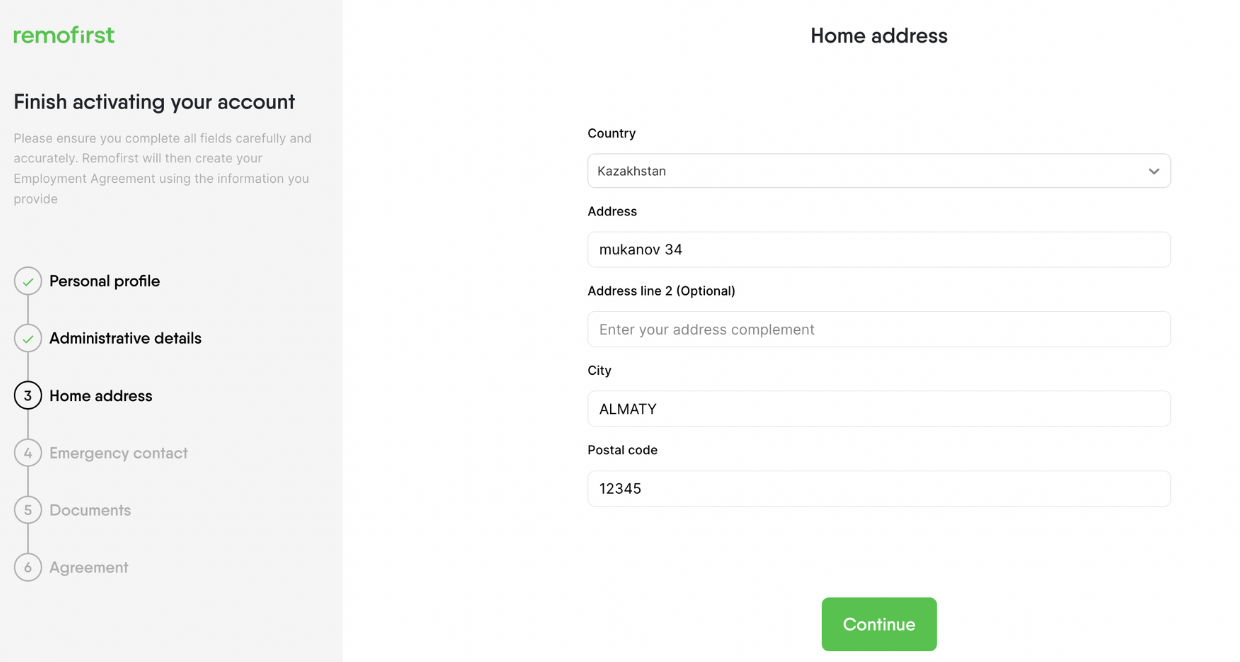Go to Personal profile step
Image resolution: width=1240 pixels, height=662 pixels.
(105, 281)
